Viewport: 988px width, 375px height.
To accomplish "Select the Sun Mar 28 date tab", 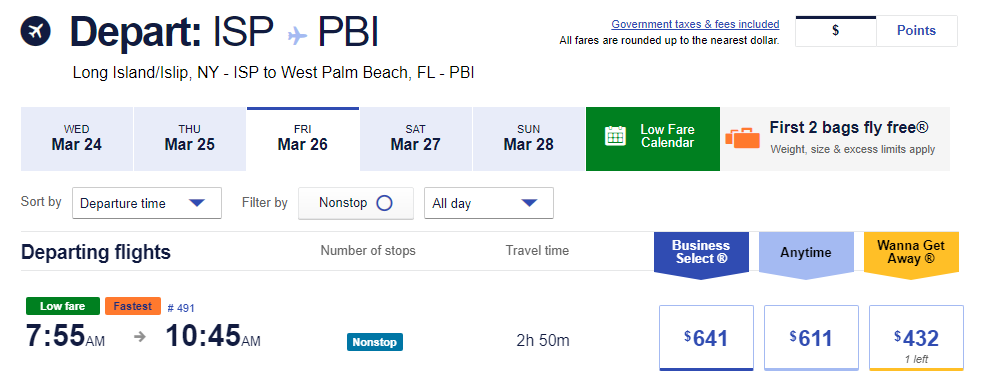I will (x=529, y=139).
